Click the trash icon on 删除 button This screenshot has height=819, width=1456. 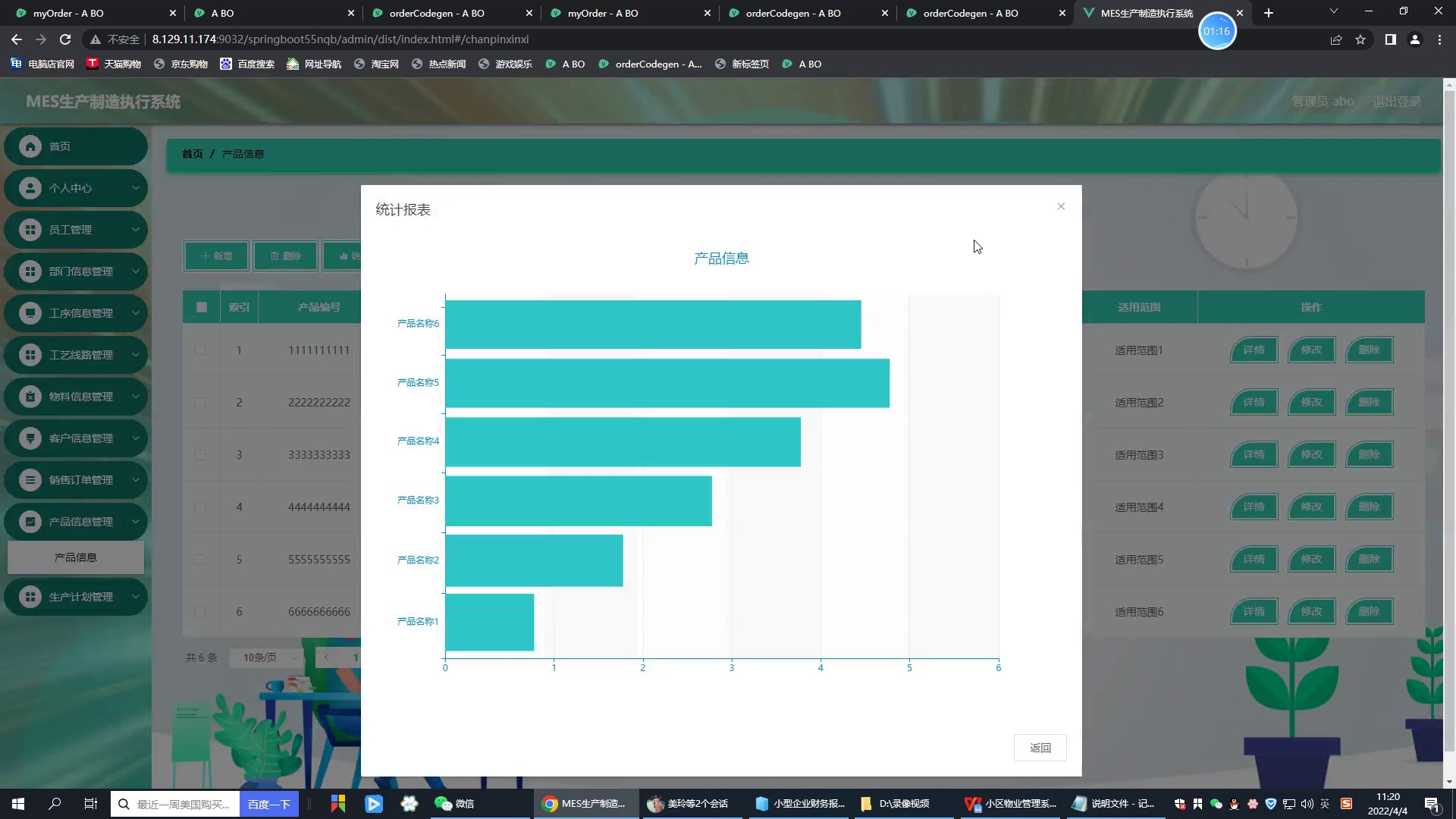273,256
